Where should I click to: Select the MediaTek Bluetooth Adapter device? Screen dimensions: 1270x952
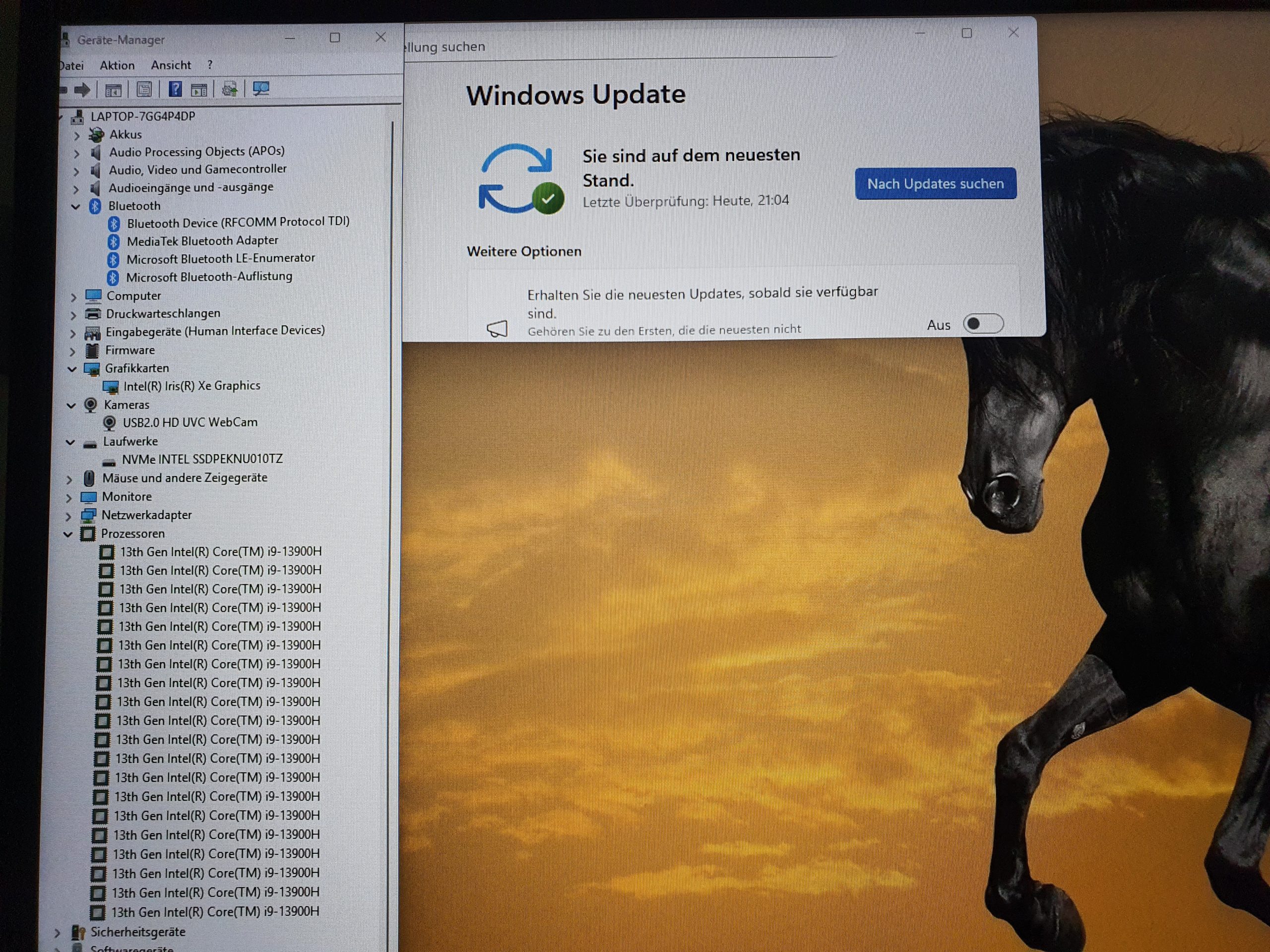click(202, 241)
